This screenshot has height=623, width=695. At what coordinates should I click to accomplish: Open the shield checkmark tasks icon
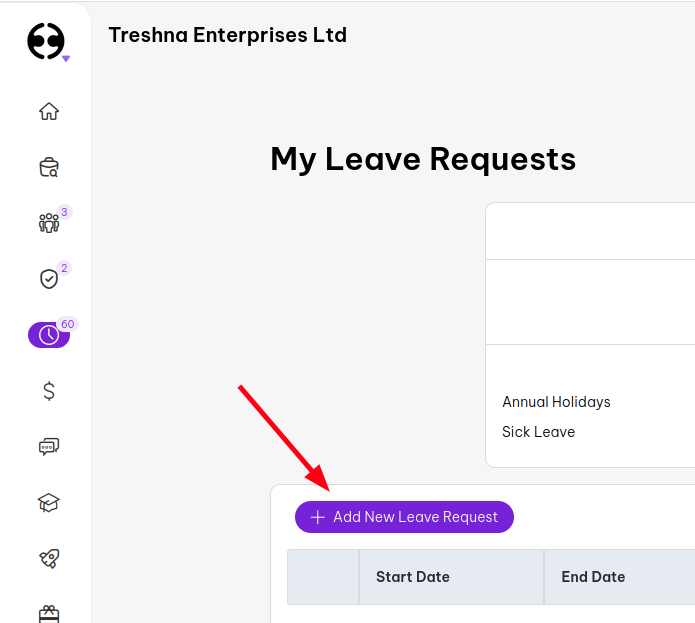pos(48,279)
